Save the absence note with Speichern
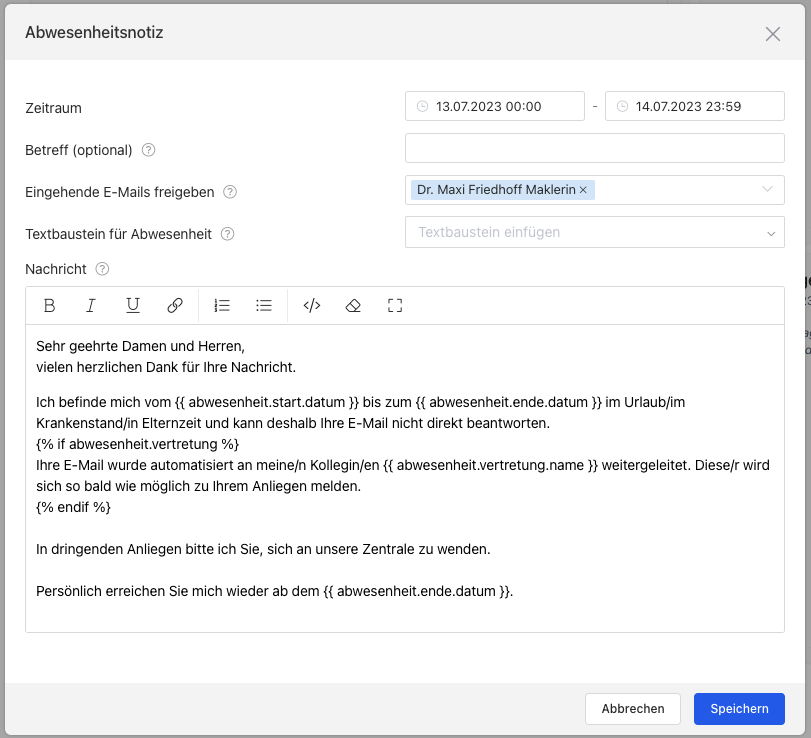This screenshot has height=738, width=811. point(739,709)
